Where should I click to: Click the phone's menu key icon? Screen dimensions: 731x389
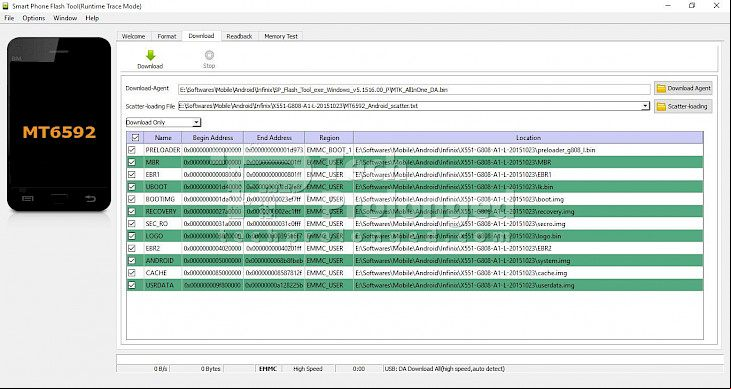pos(28,199)
